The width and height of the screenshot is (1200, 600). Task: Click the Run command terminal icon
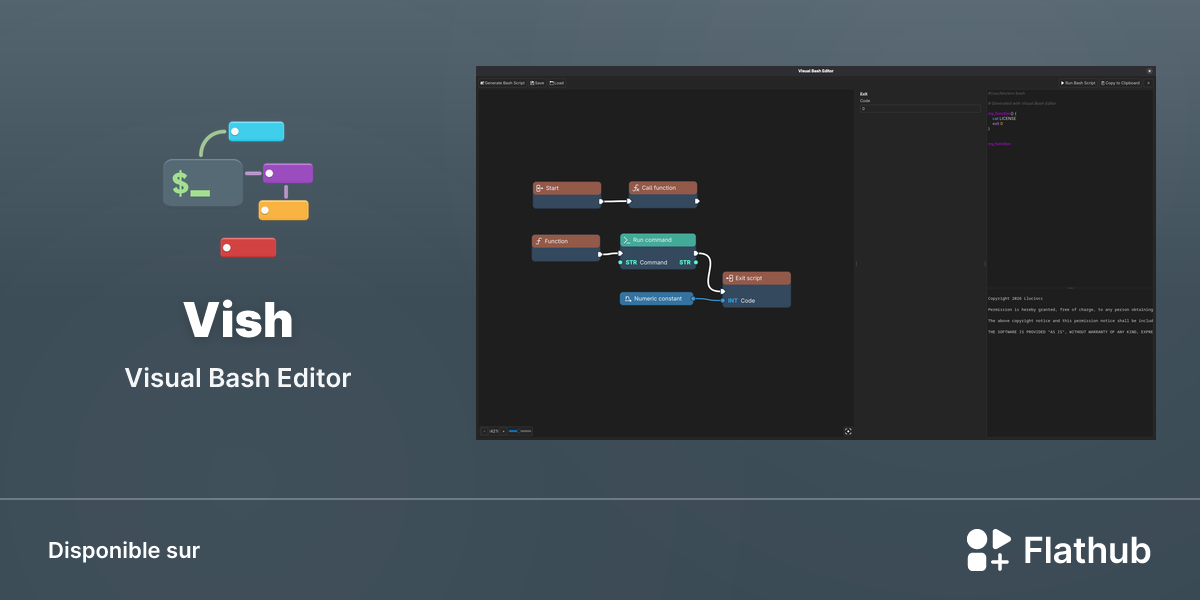click(627, 240)
